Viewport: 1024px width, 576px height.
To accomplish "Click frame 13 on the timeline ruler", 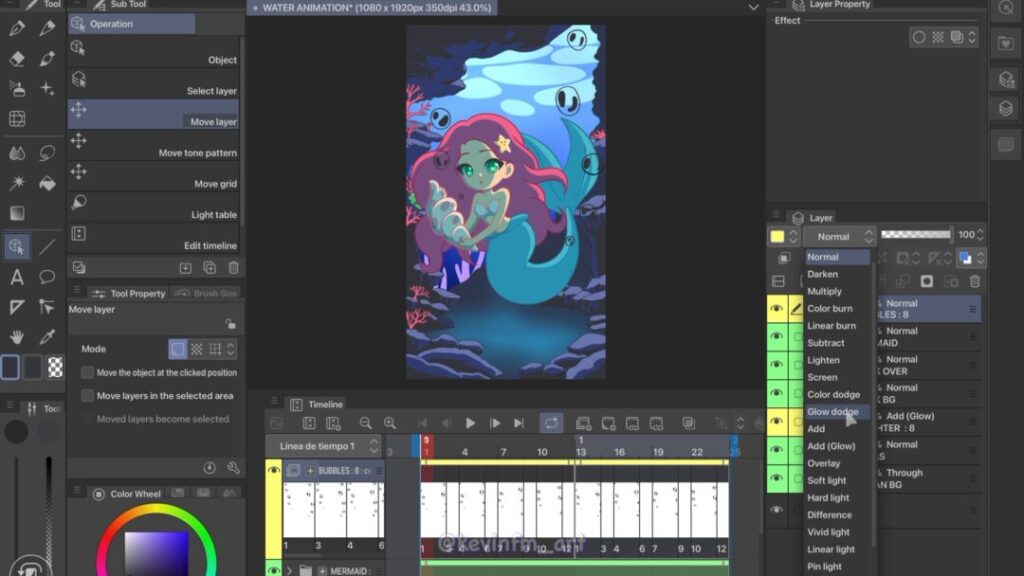I will pyautogui.click(x=581, y=452).
